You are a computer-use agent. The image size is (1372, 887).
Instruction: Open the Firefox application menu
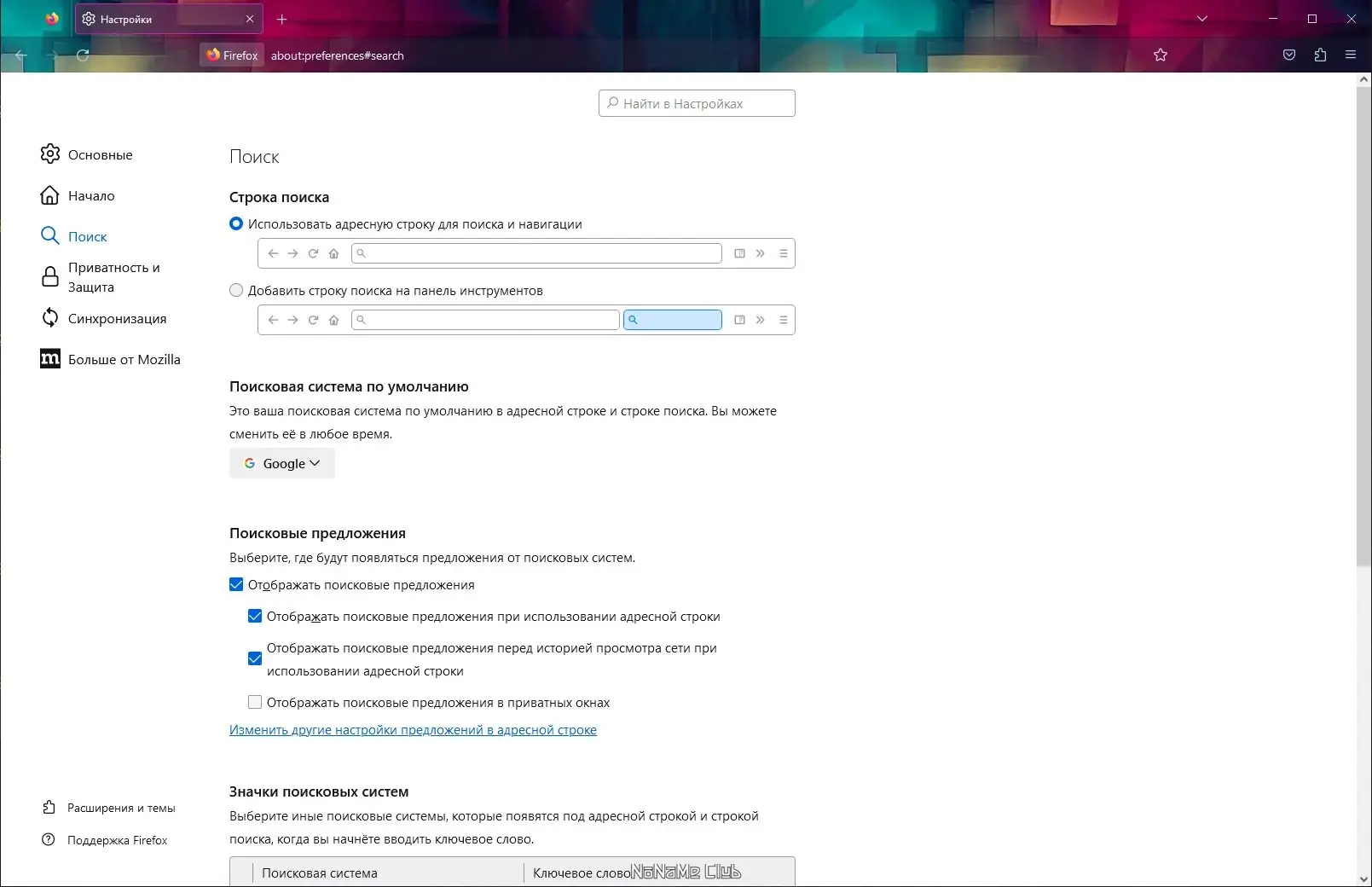click(x=1351, y=55)
